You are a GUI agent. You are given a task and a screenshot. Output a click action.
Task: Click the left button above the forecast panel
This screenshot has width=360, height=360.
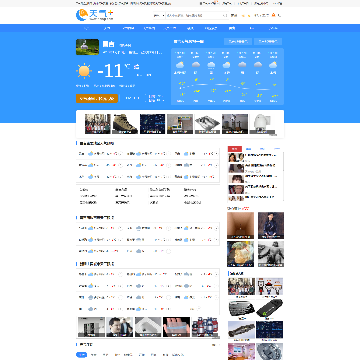(x=238, y=42)
